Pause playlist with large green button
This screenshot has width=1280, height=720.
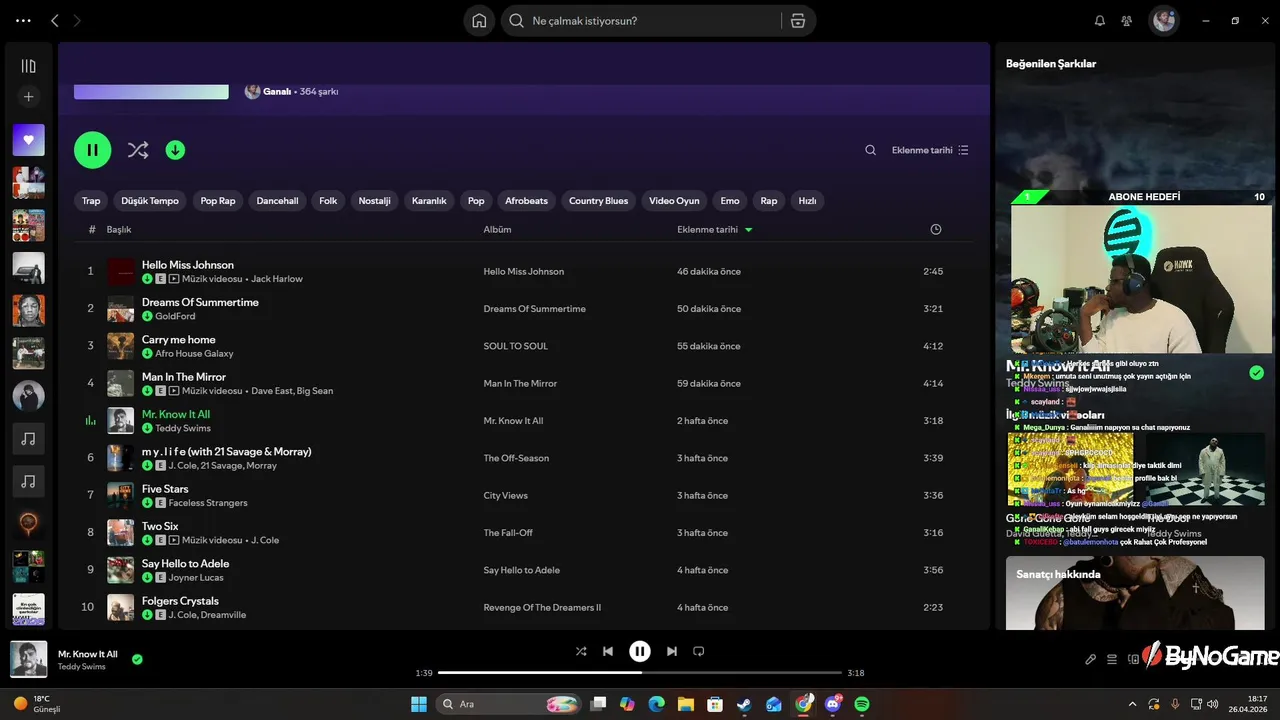[x=92, y=150]
